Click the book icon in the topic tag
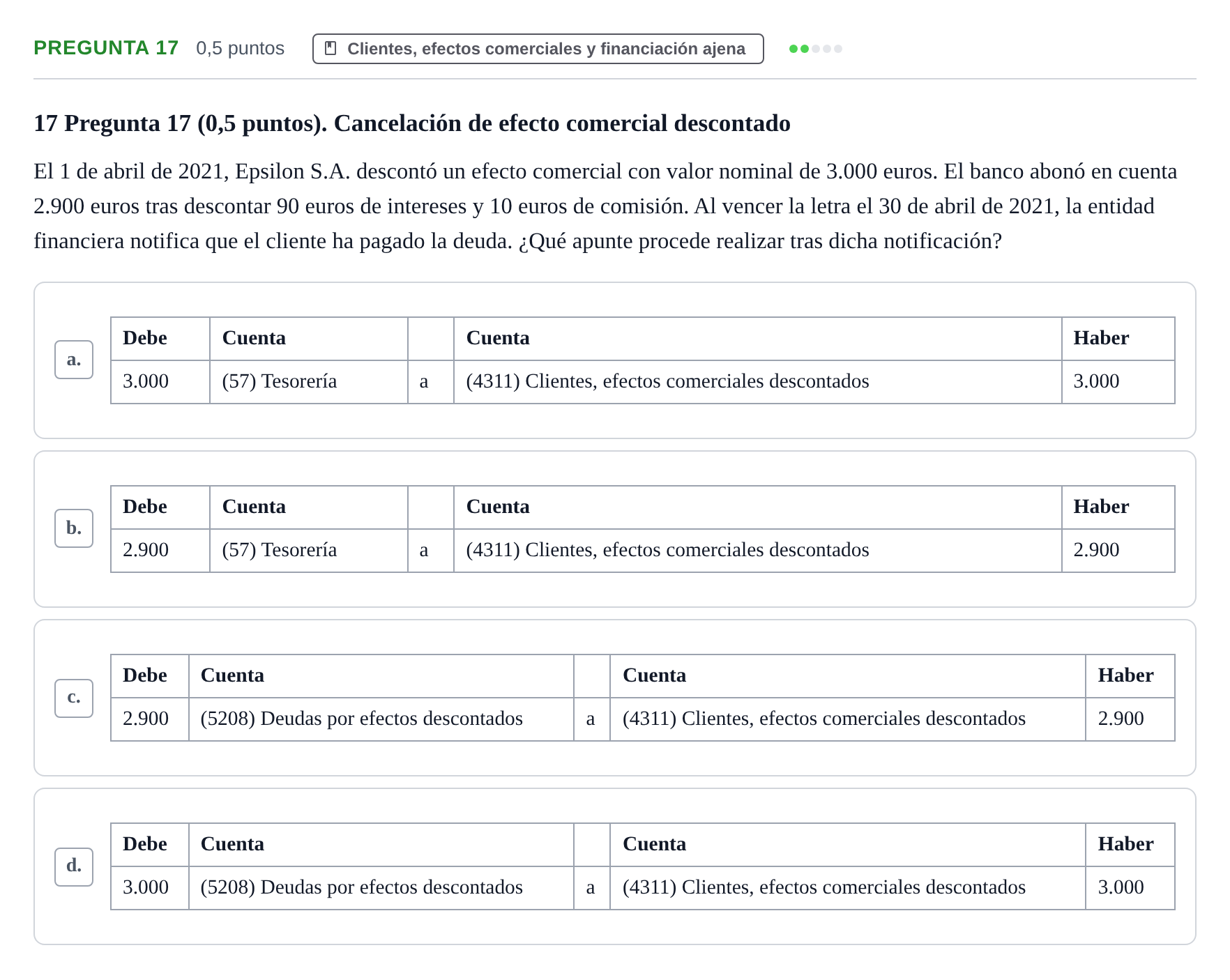This screenshot has height=980, width=1230. point(331,49)
